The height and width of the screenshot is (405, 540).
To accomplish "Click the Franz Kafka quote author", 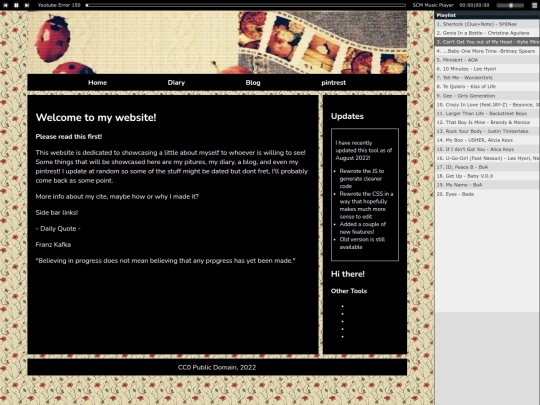I will tap(53, 245).
